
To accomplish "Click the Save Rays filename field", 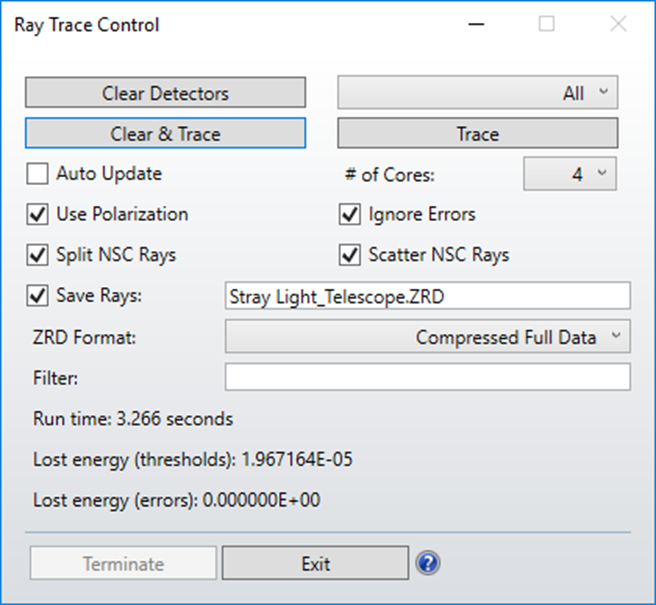I will pos(428,296).
